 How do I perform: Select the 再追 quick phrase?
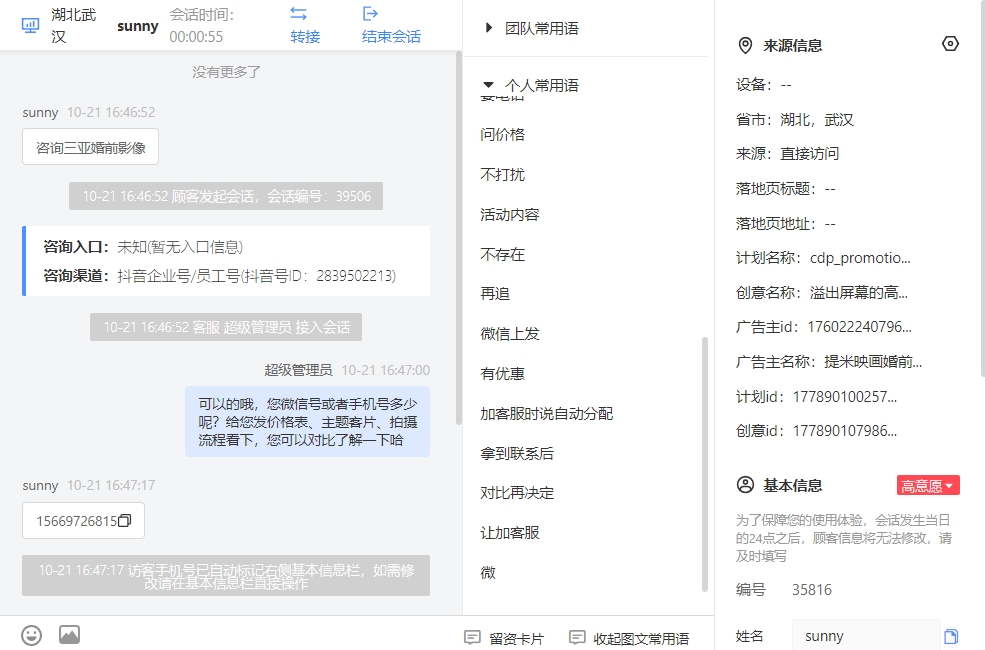(495, 294)
